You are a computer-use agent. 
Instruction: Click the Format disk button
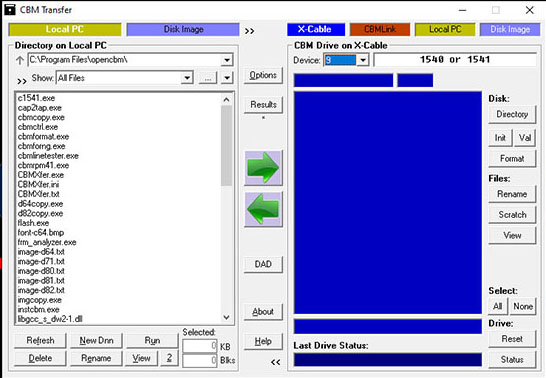point(512,158)
